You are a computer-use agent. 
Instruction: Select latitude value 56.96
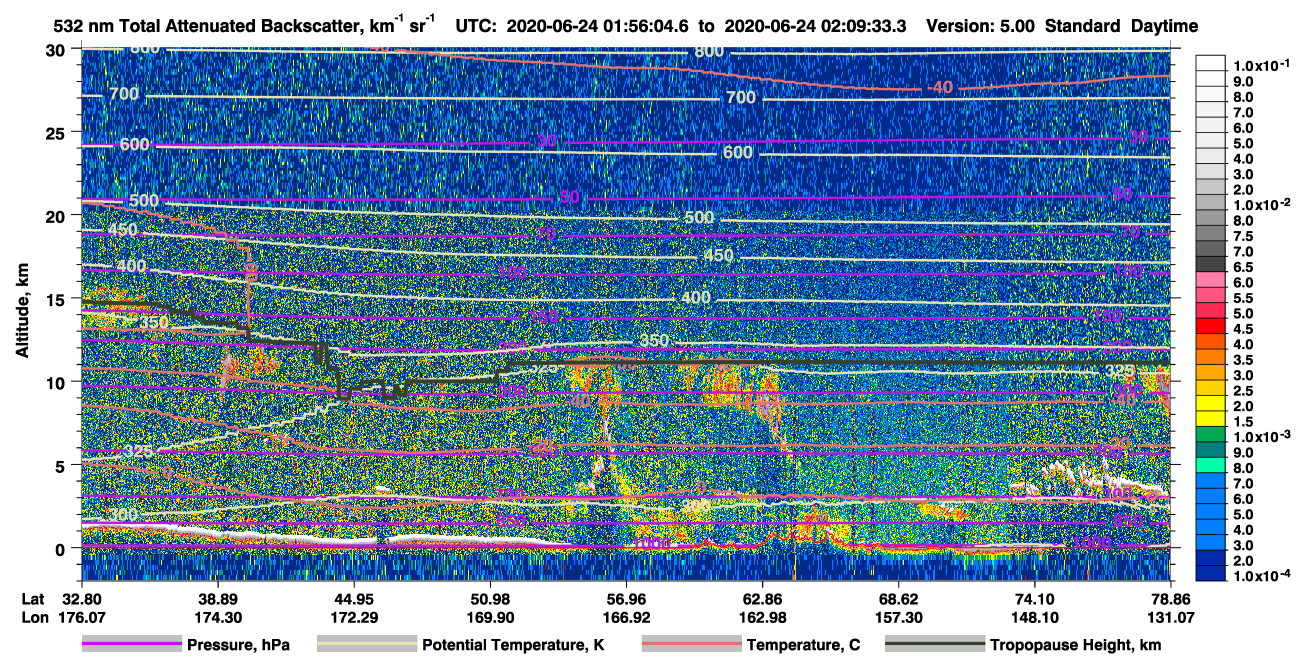[x=626, y=599]
